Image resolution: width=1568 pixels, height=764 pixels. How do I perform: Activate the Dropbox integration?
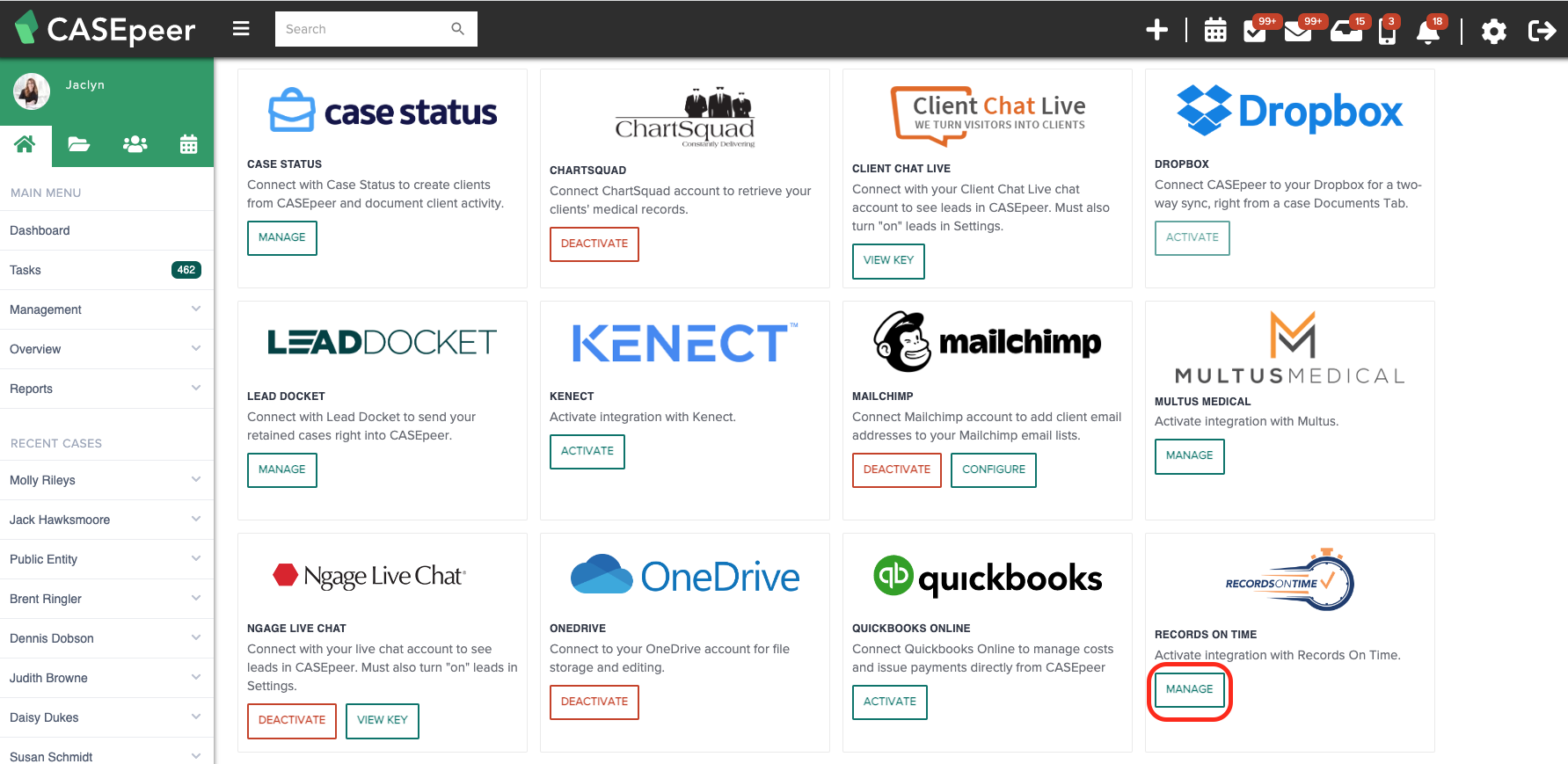[1192, 237]
